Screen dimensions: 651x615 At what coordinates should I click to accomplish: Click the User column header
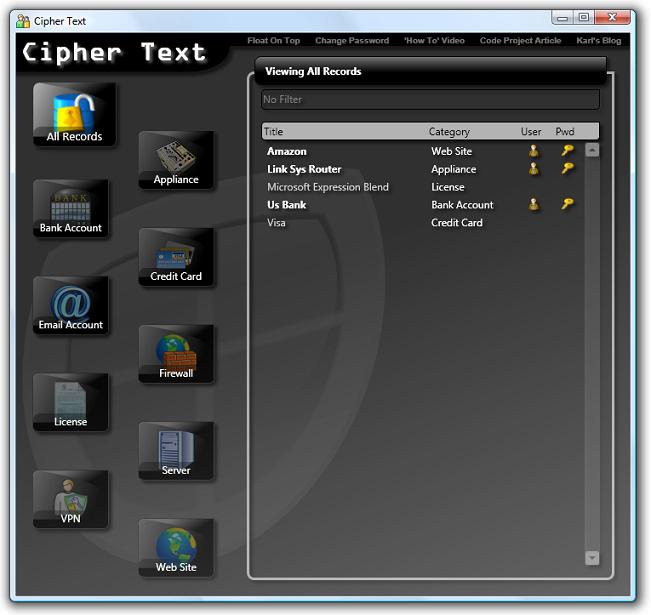[x=531, y=132]
